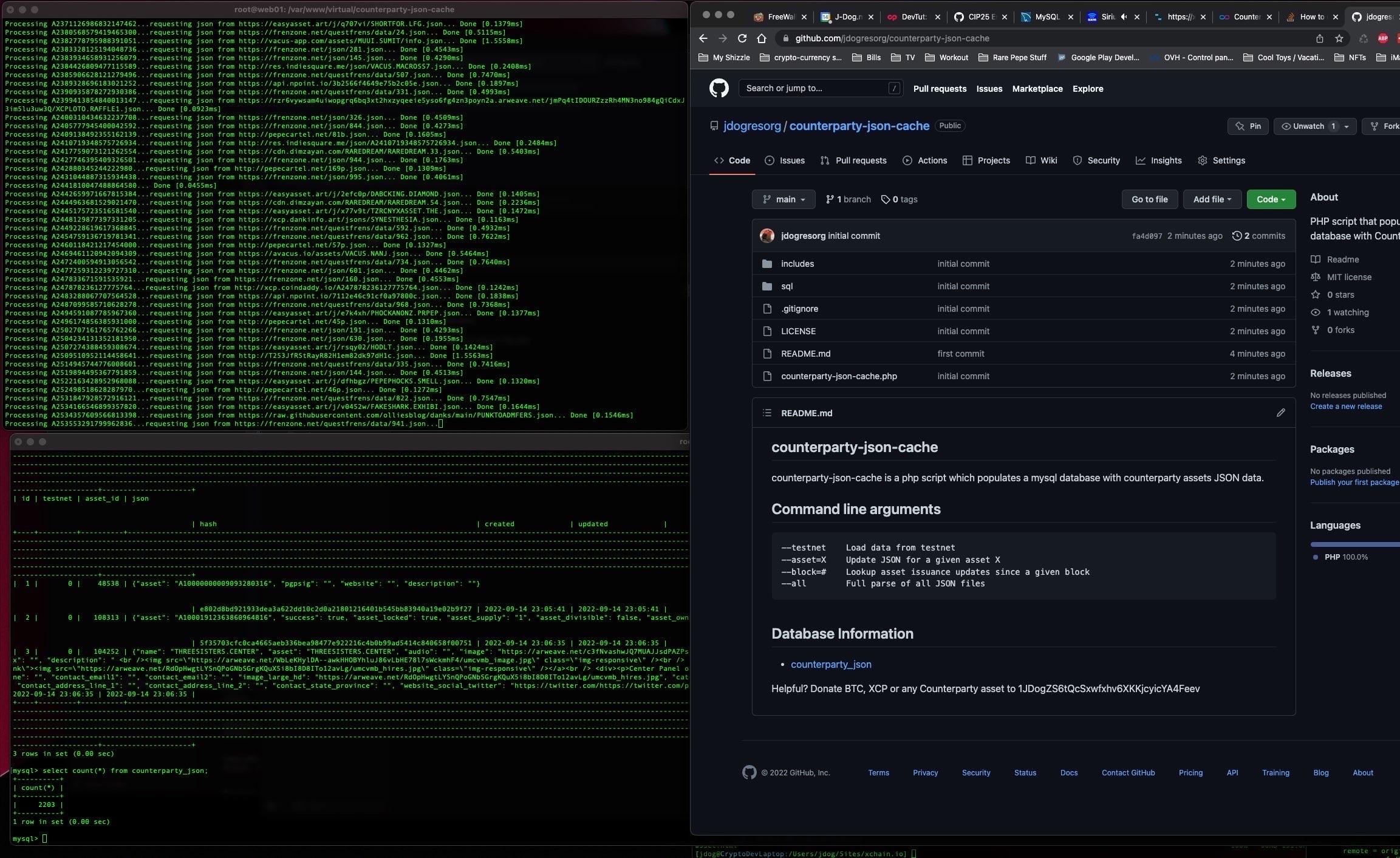The height and width of the screenshot is (858, 1400).
Task: Open the 1 branch link
Action: 848,199
